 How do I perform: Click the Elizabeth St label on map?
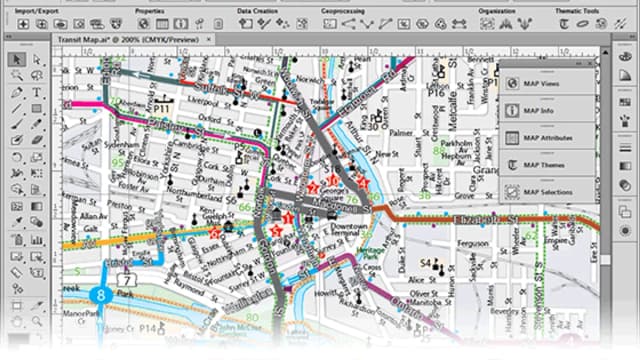(x=485, y=220)
